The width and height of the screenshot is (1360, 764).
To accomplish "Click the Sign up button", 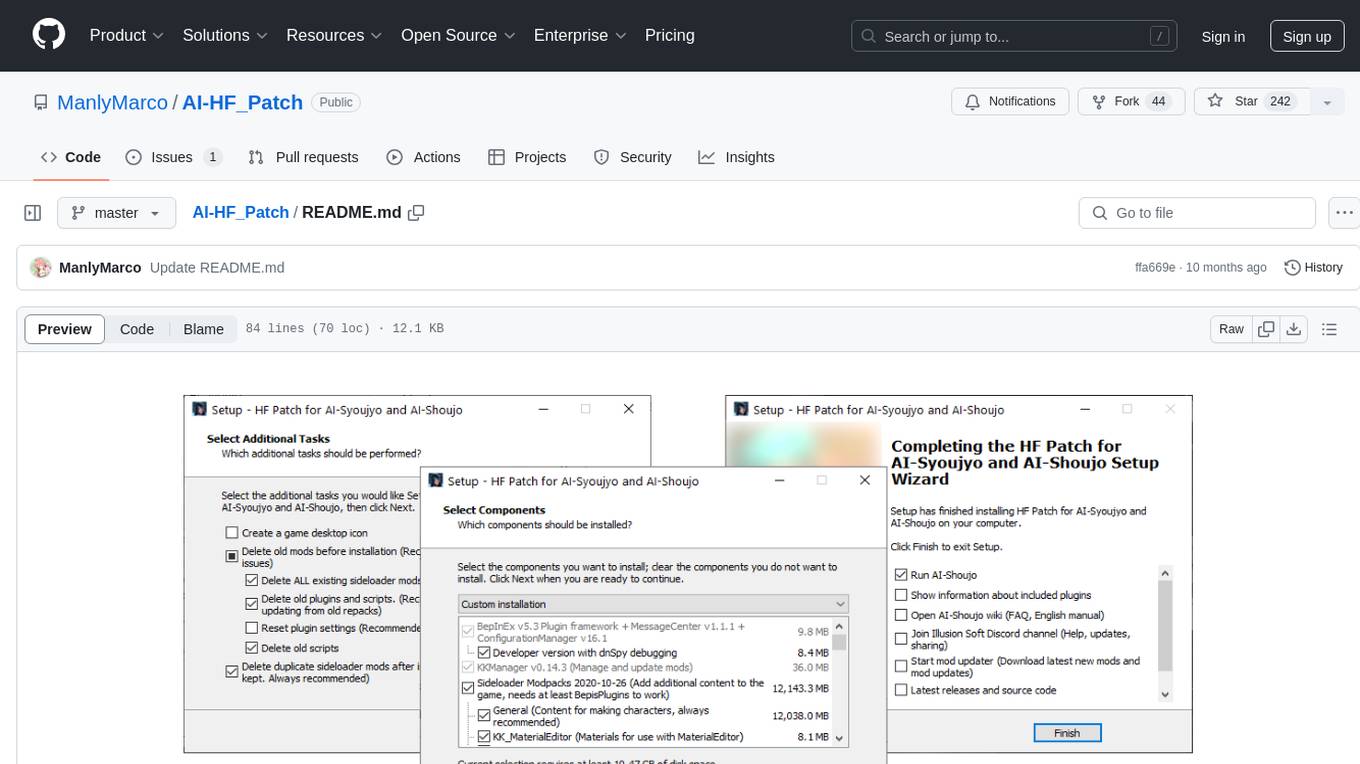I will 1307,36.
